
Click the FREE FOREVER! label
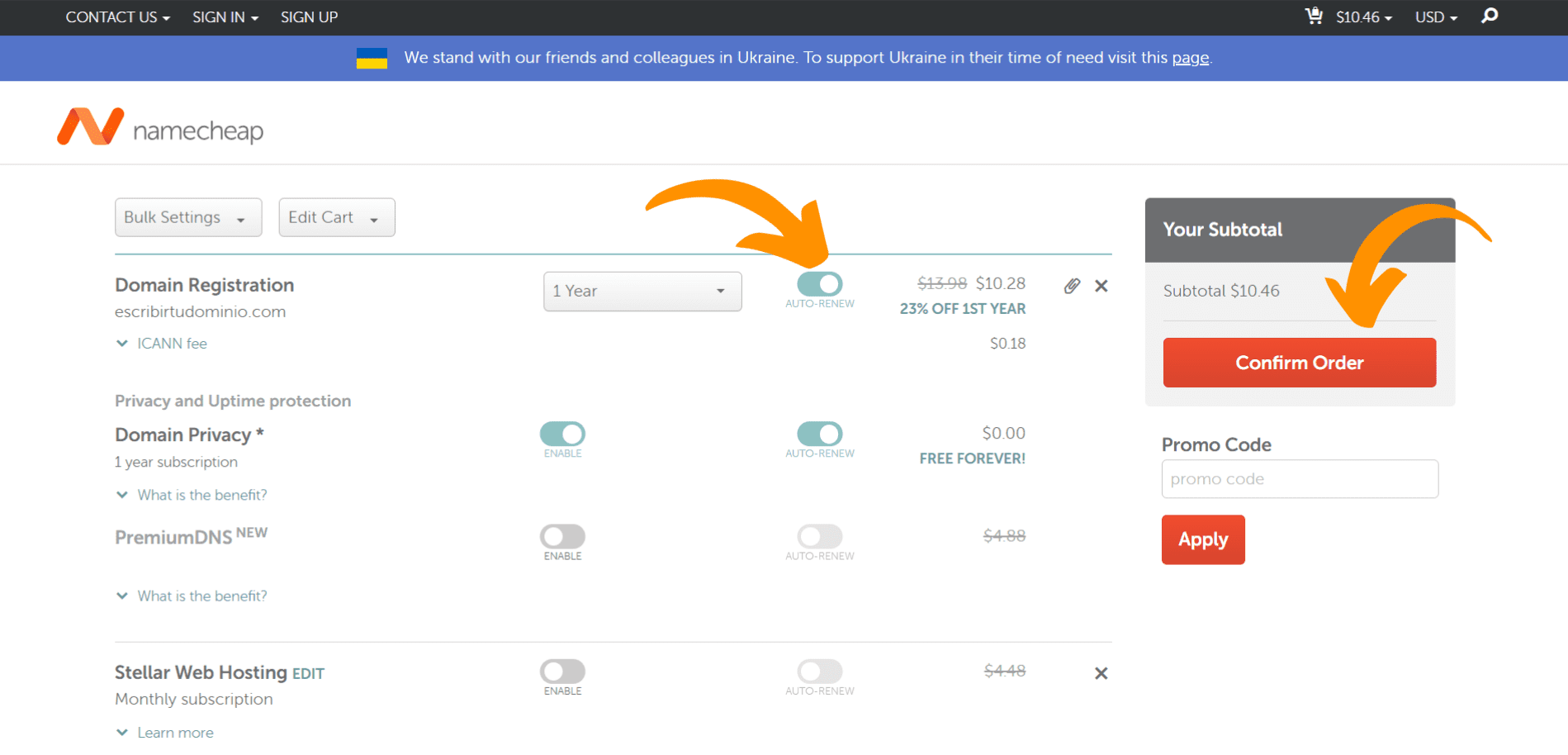973,458
